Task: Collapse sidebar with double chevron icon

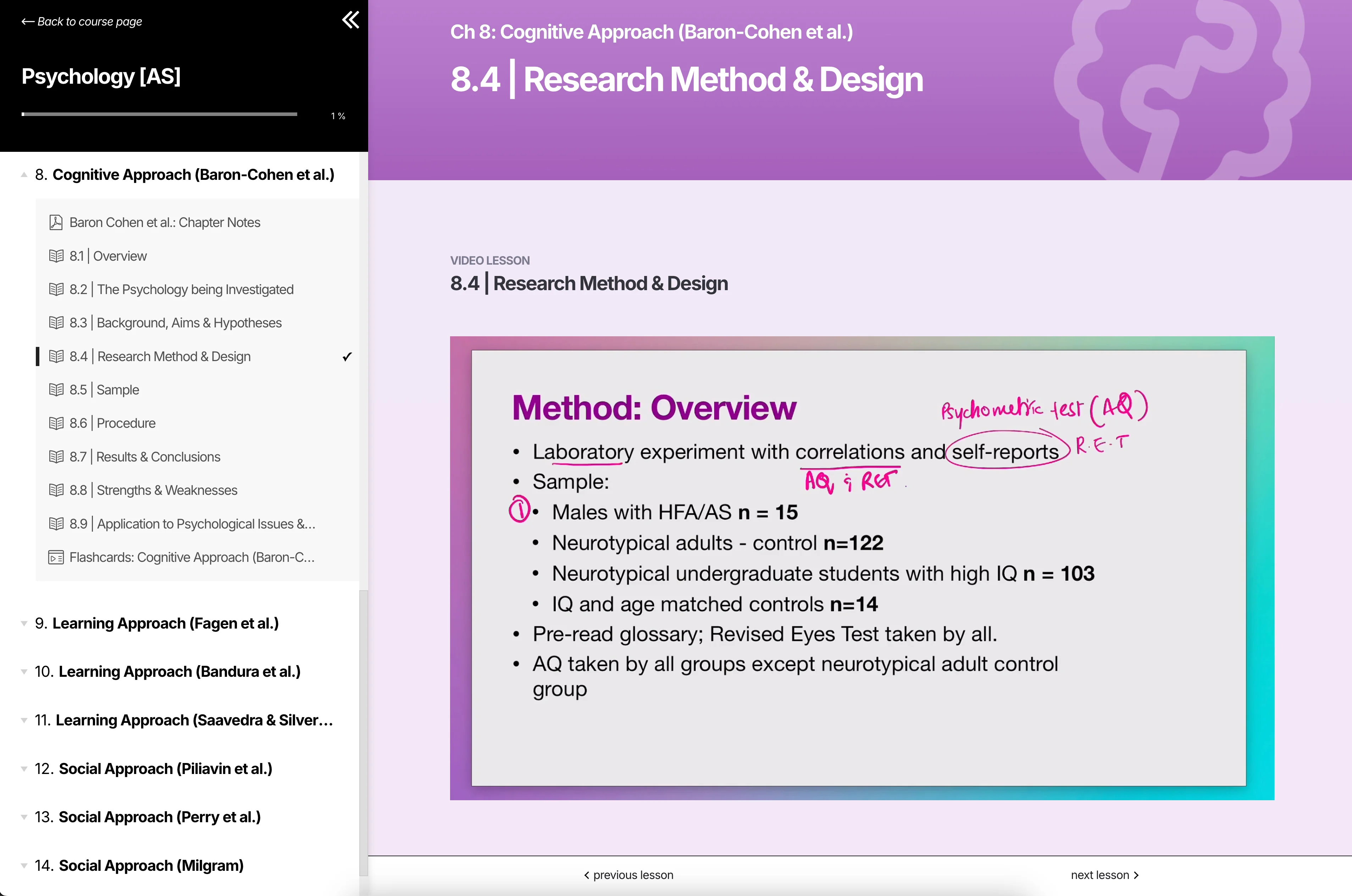Action: 350,20
